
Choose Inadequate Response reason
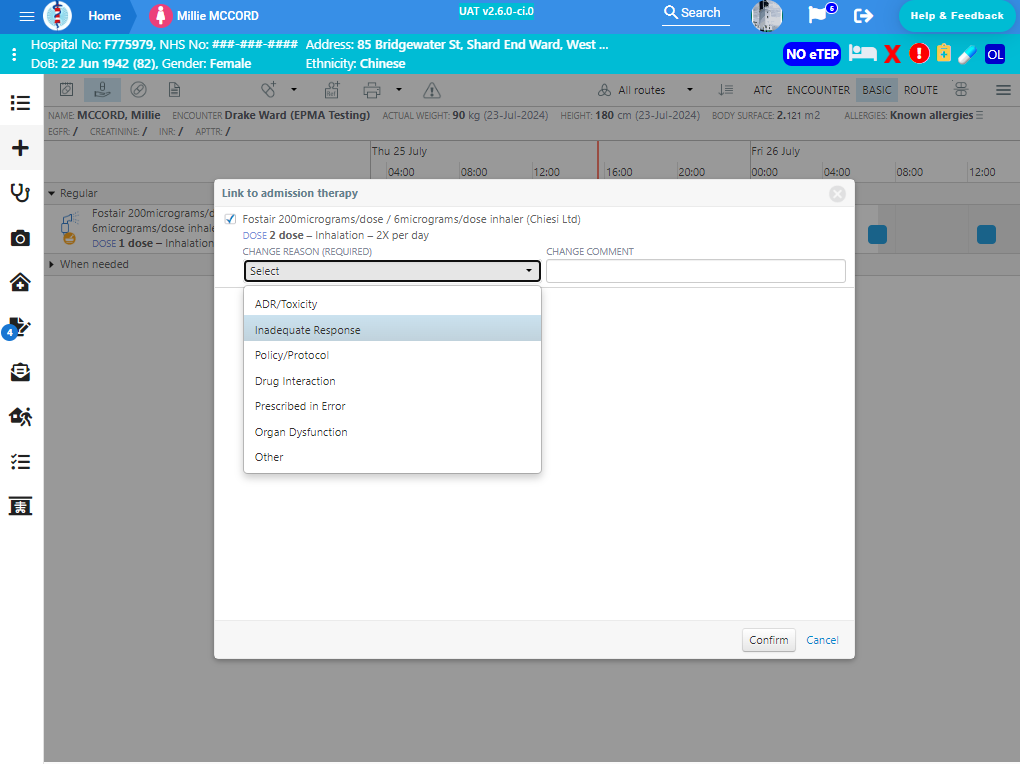pos(392,329)
